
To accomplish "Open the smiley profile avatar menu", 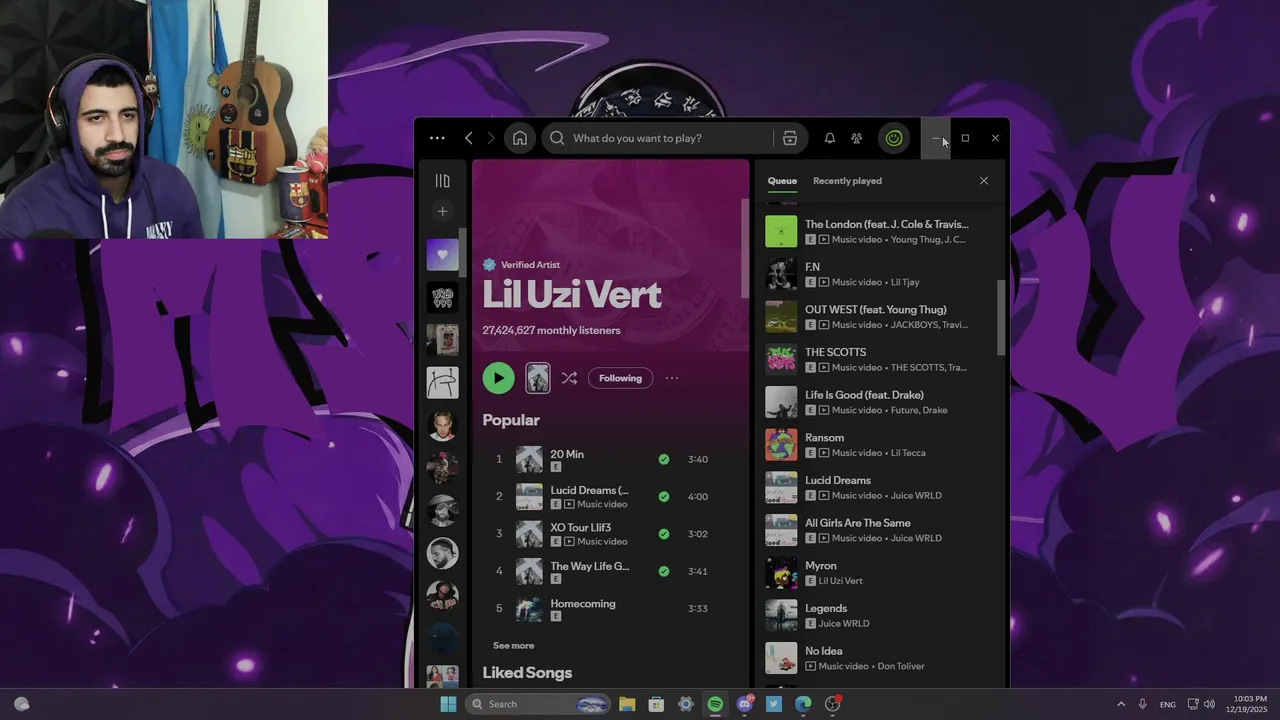I will coord(894,138).
